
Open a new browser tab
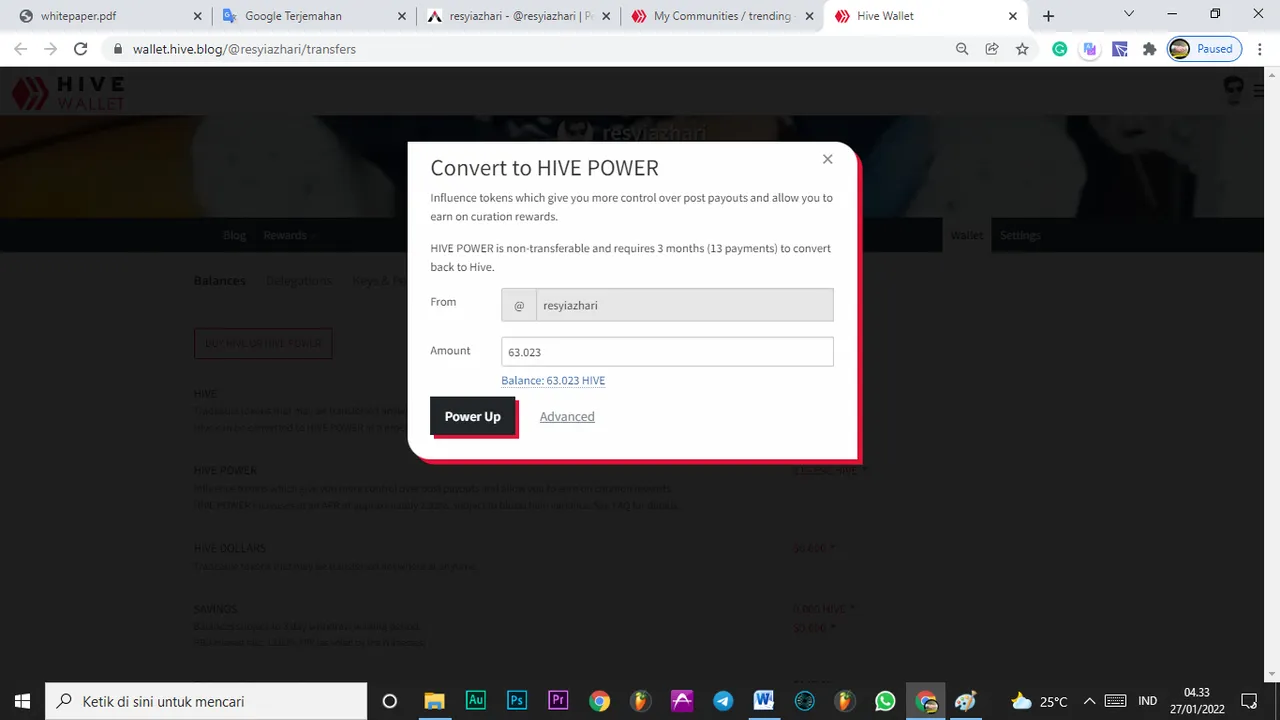1048,16
